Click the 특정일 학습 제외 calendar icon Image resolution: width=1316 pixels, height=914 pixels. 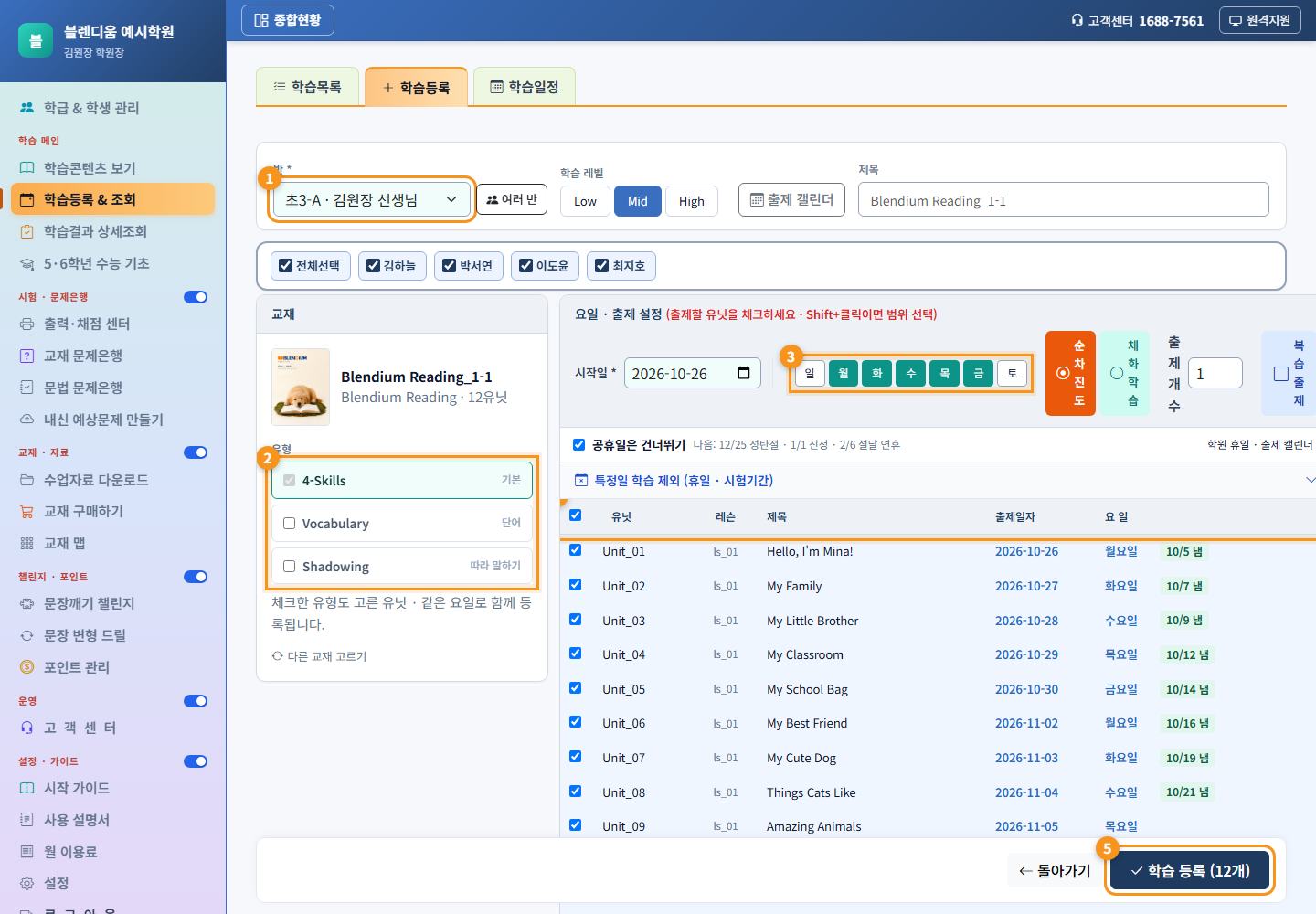point(581,480)
